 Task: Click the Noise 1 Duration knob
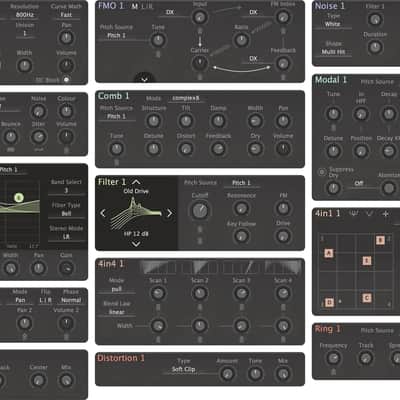point(375,47)
